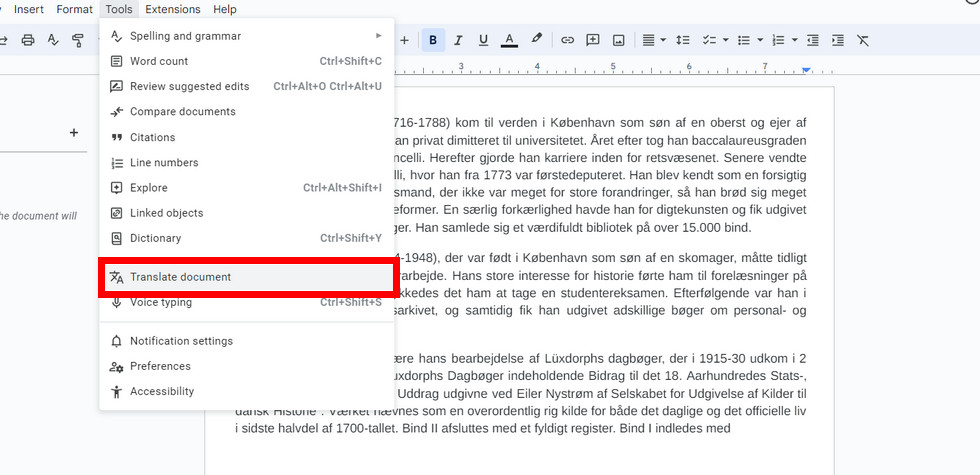Viewport: 980px width, 475px height.
Task: Open Notification settings
Action: 247,341
